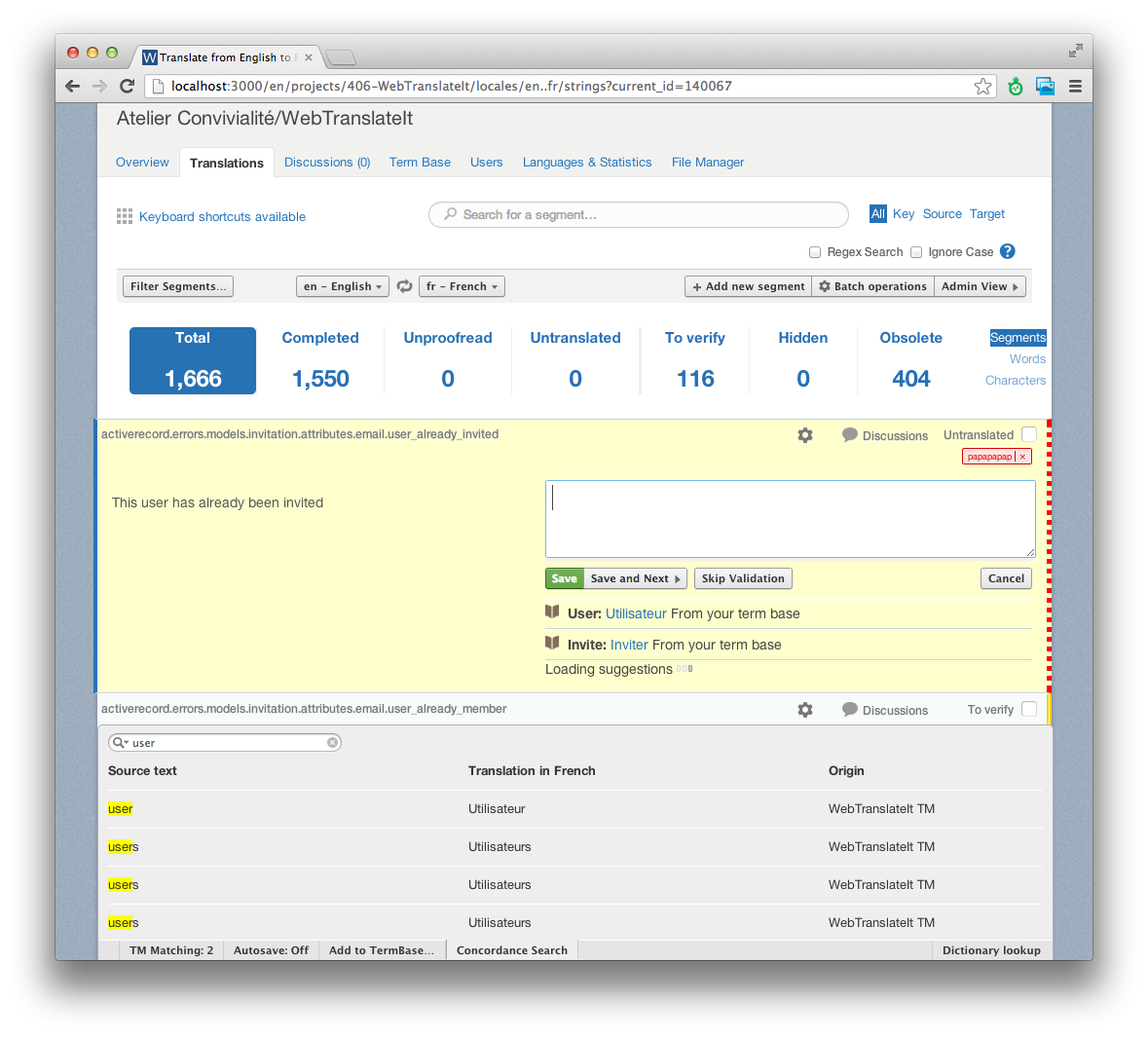1148x1037 pixels.
Task: Click the magnifier in concordance search box
Action: (x=120, y=743)
